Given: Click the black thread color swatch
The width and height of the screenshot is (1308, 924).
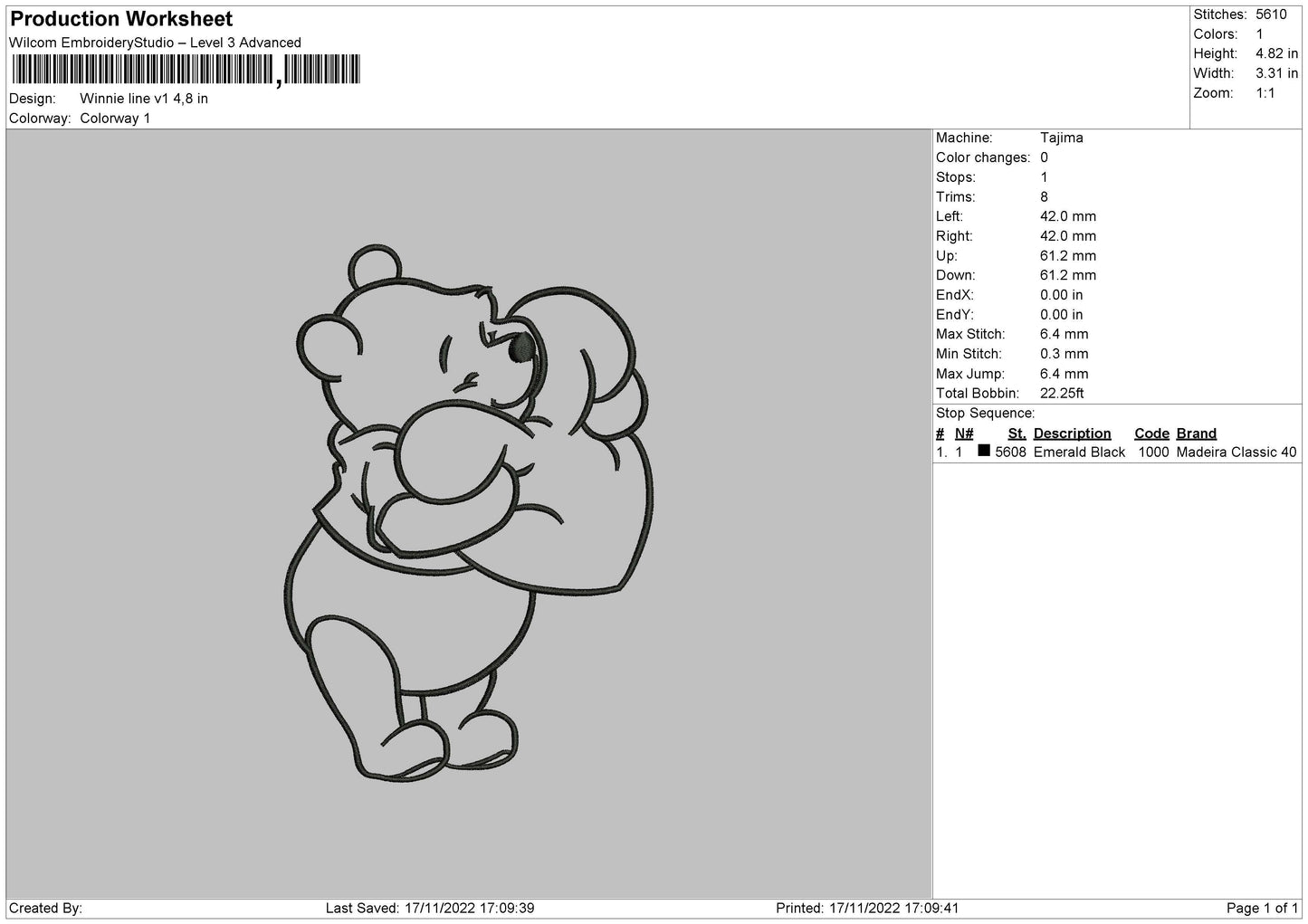Looking at the screenshot, I should pyautogui.click(x=984, y=451).
